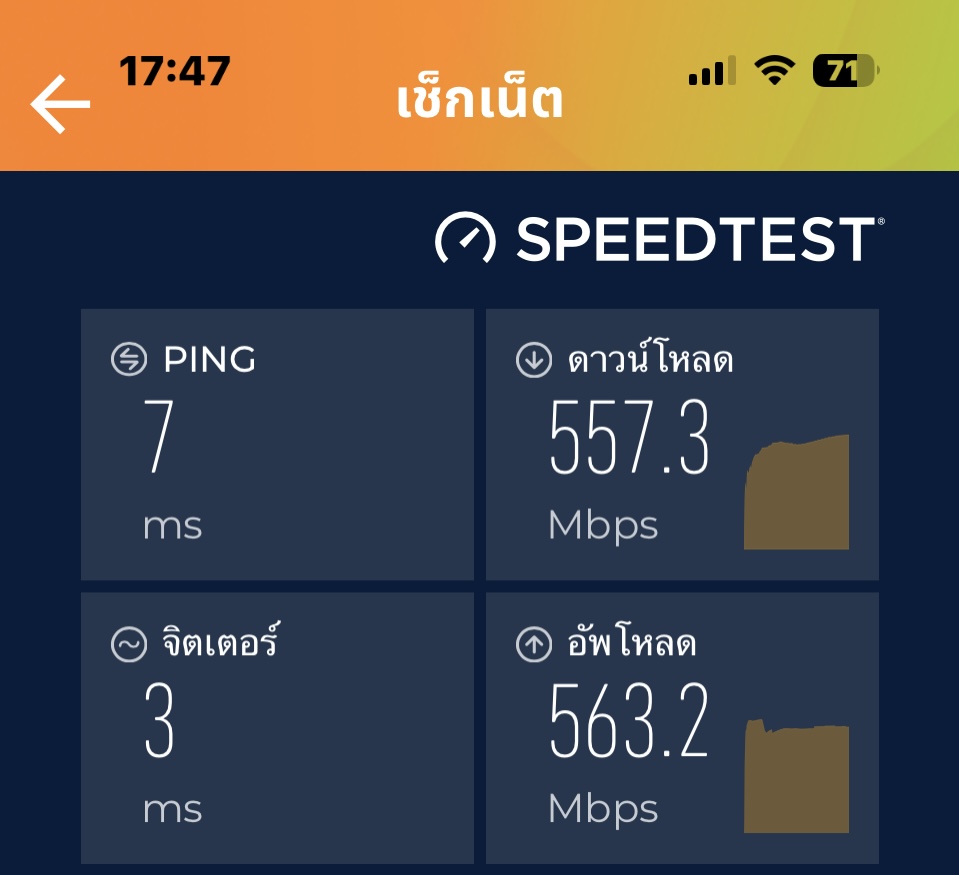This screenshot has width=959, height=875.
Task: Tap the ดาวน์โหลด label
Action: (x=650, y=358)
